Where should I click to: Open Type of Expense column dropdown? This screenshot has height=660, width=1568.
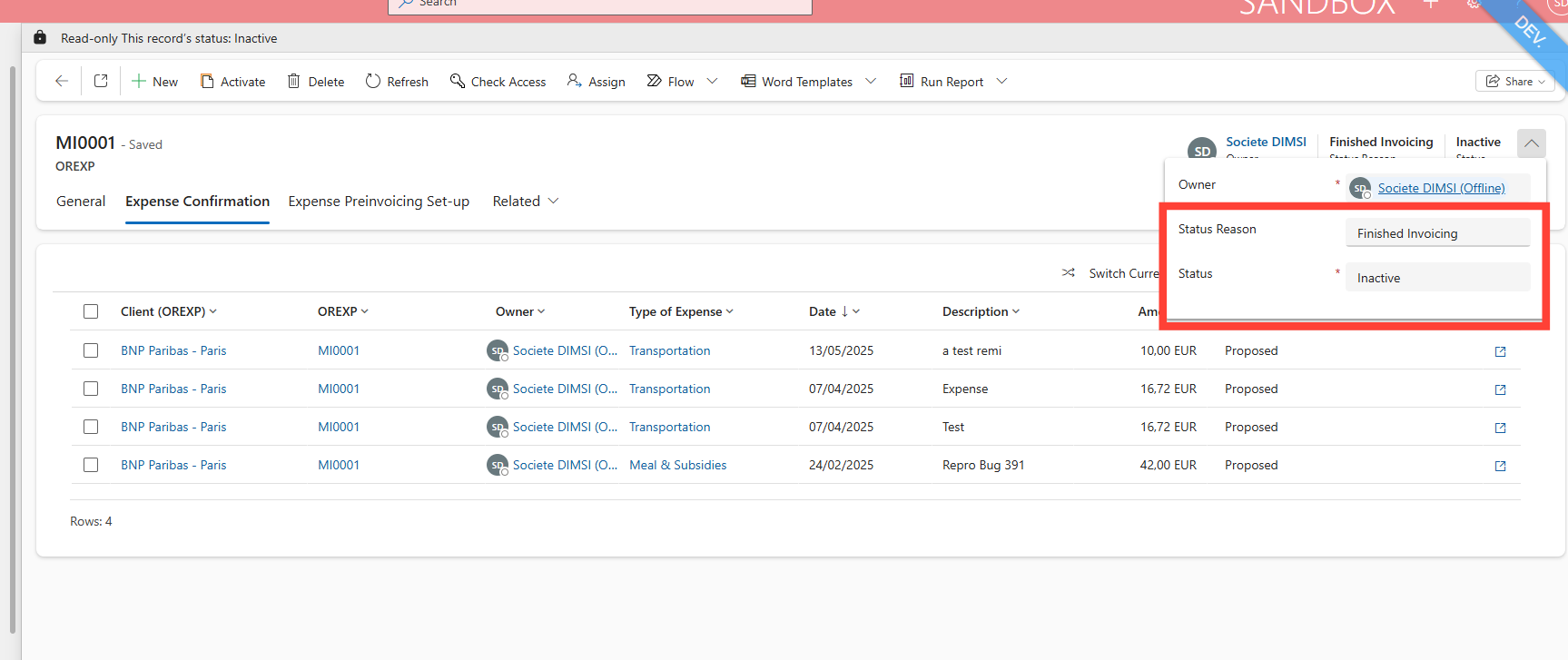pyautogui.click(x=730, y=311)
